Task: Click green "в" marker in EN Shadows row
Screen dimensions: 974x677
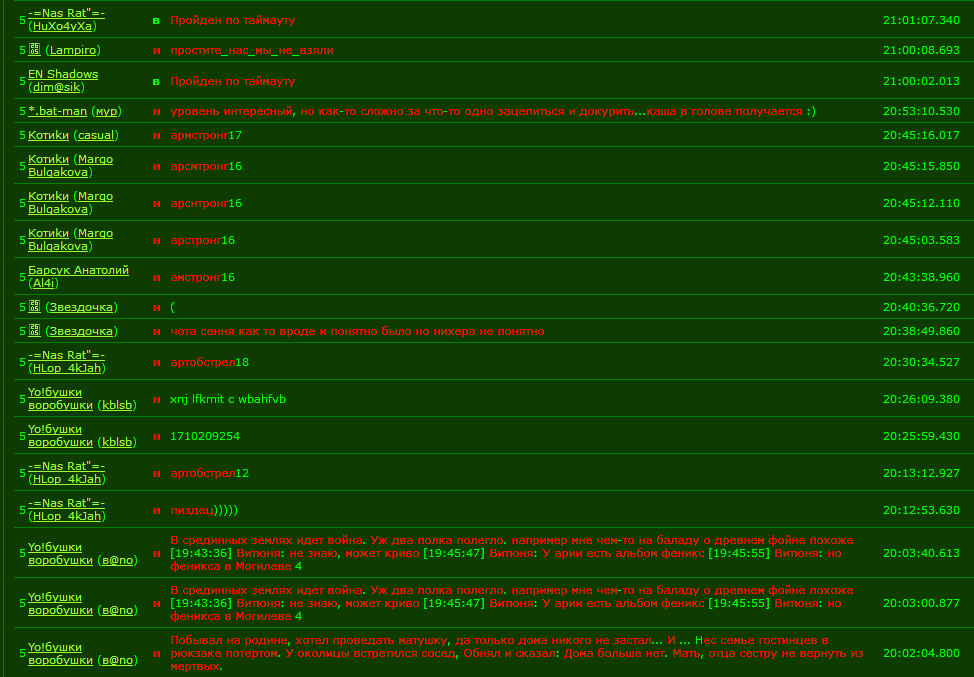Action: click(x=156, y=81)
